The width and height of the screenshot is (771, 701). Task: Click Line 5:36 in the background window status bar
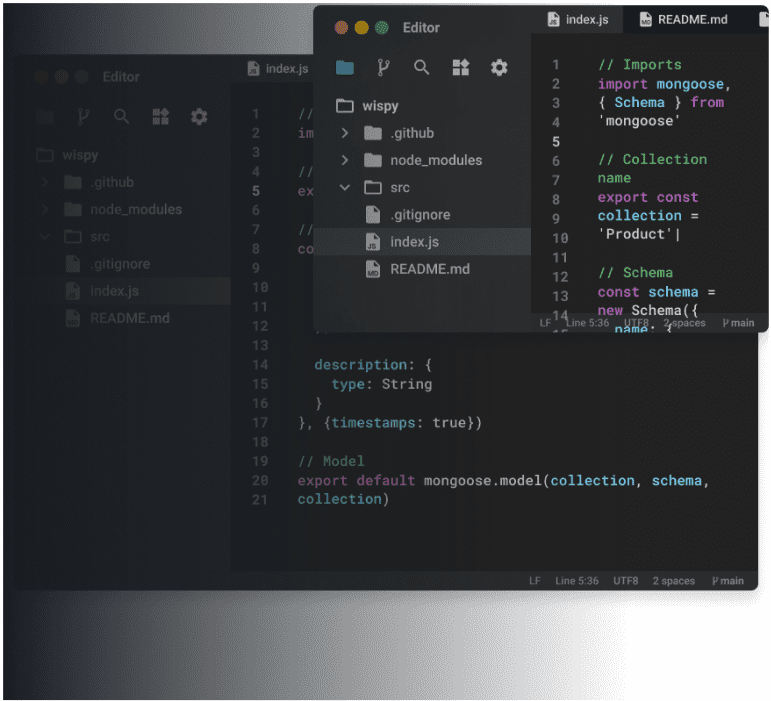pyautogui.click(x=577, y=581)
